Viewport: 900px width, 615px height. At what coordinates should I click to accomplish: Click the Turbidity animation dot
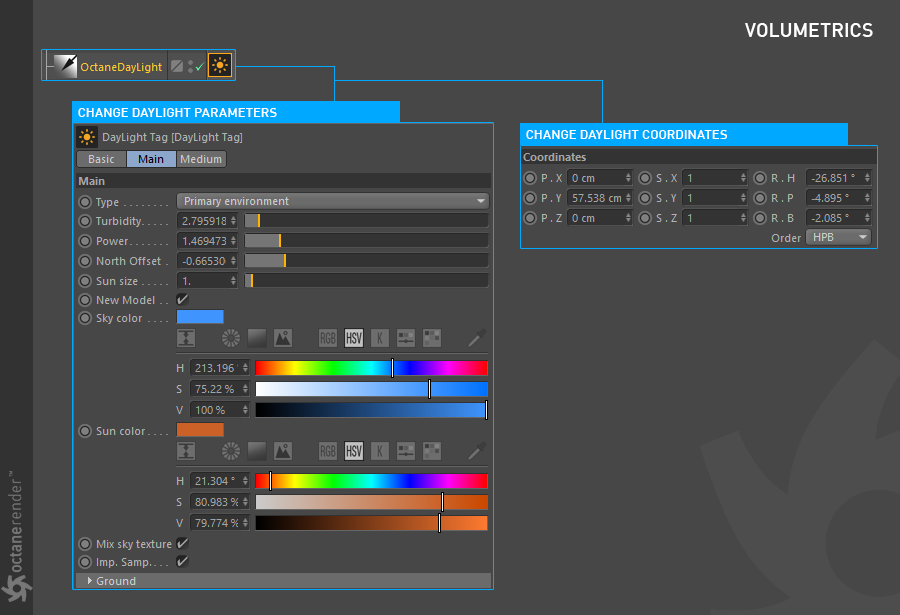pos(85,221)
